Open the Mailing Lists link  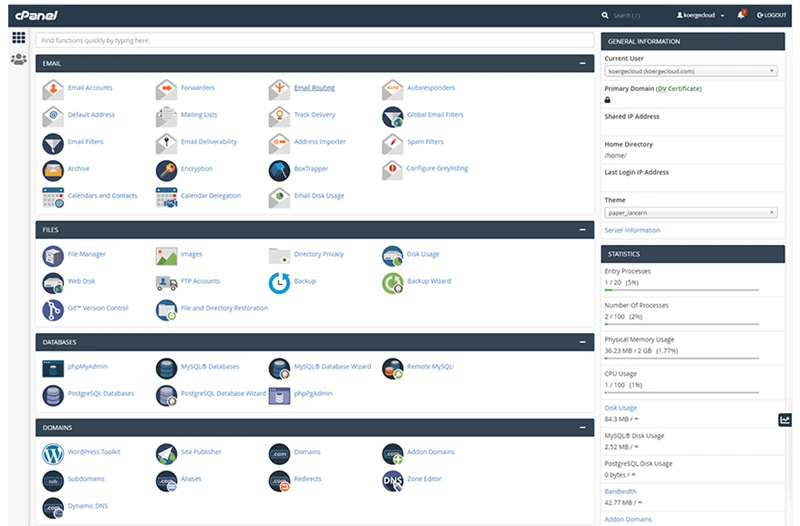click(x=199, y=115)
